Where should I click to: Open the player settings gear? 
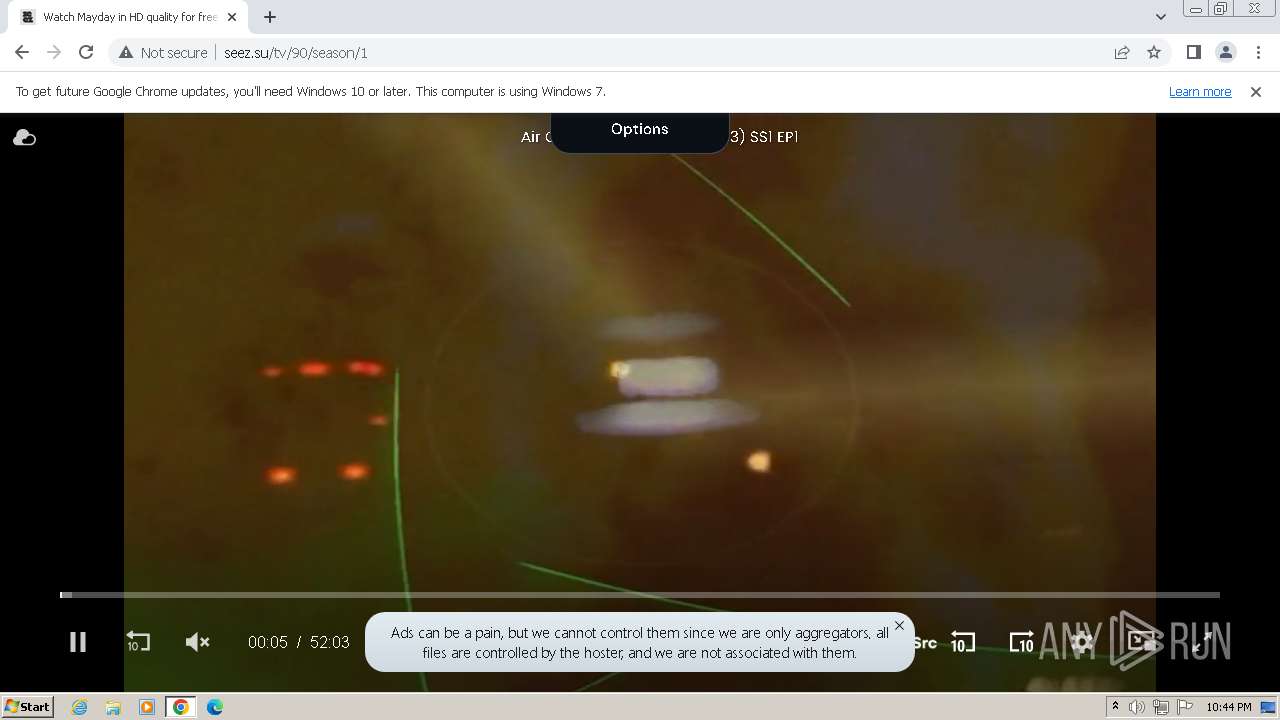click(x=1082, y=642)
